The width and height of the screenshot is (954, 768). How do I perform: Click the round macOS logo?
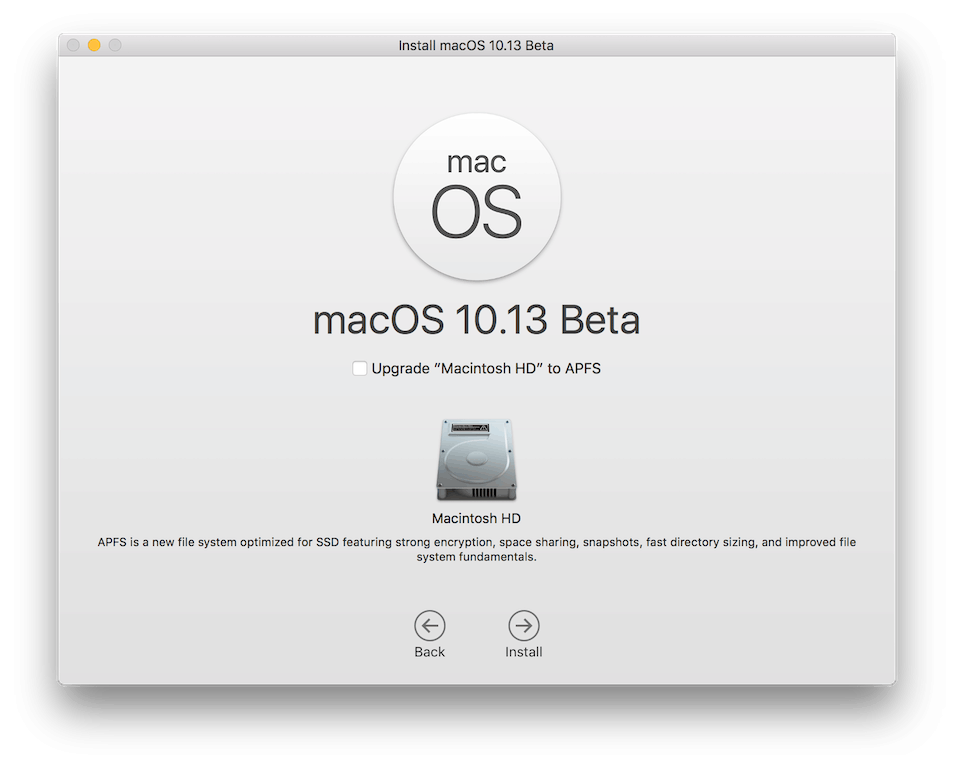coord(477,197)
